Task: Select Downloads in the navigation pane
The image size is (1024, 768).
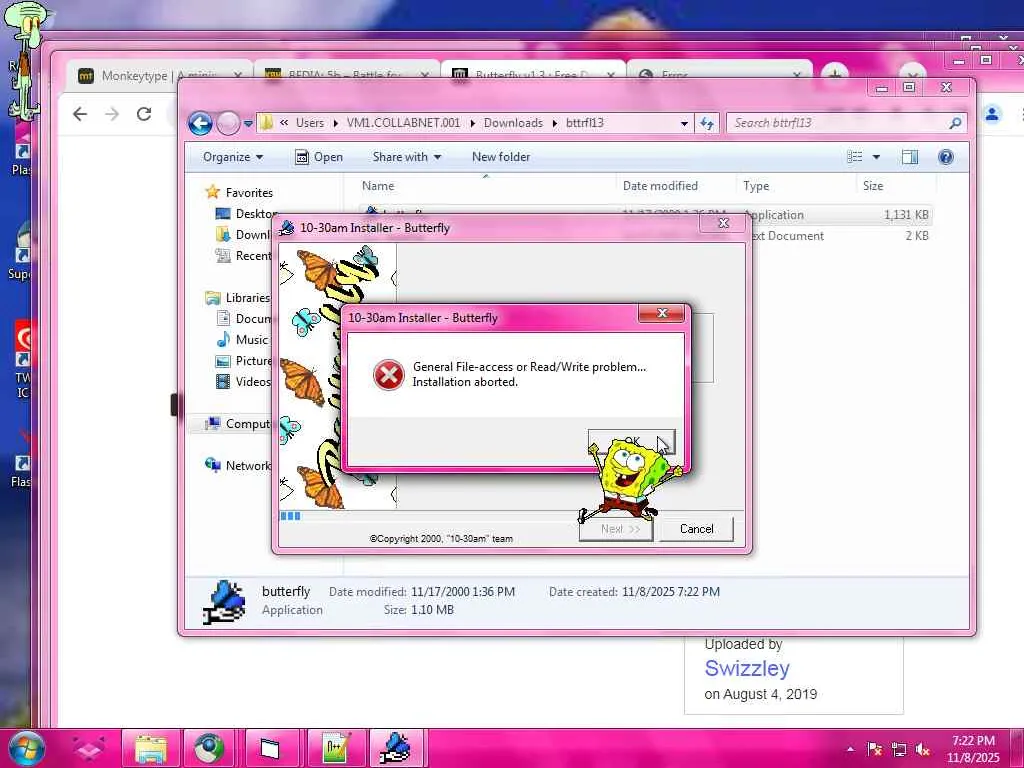Action: coord(243,234)
